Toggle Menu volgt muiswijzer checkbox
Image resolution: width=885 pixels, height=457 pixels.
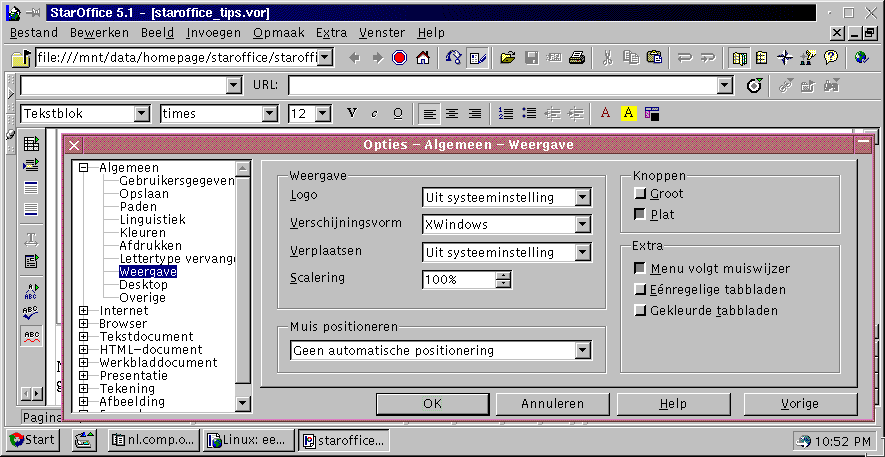pyautogui.click(x=639, y=269)
